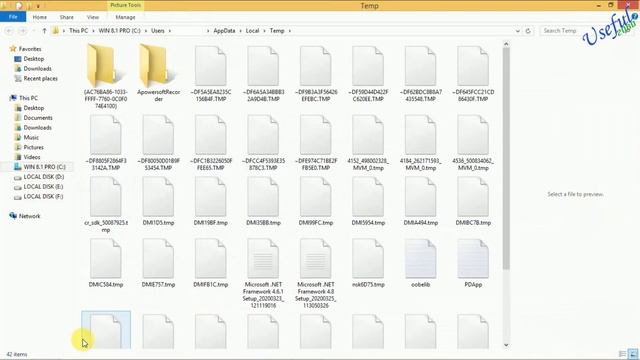Expand the chevron after This PC in address bar
The height and width of the screenshot is (360, 640).
(x=93, y=31)
